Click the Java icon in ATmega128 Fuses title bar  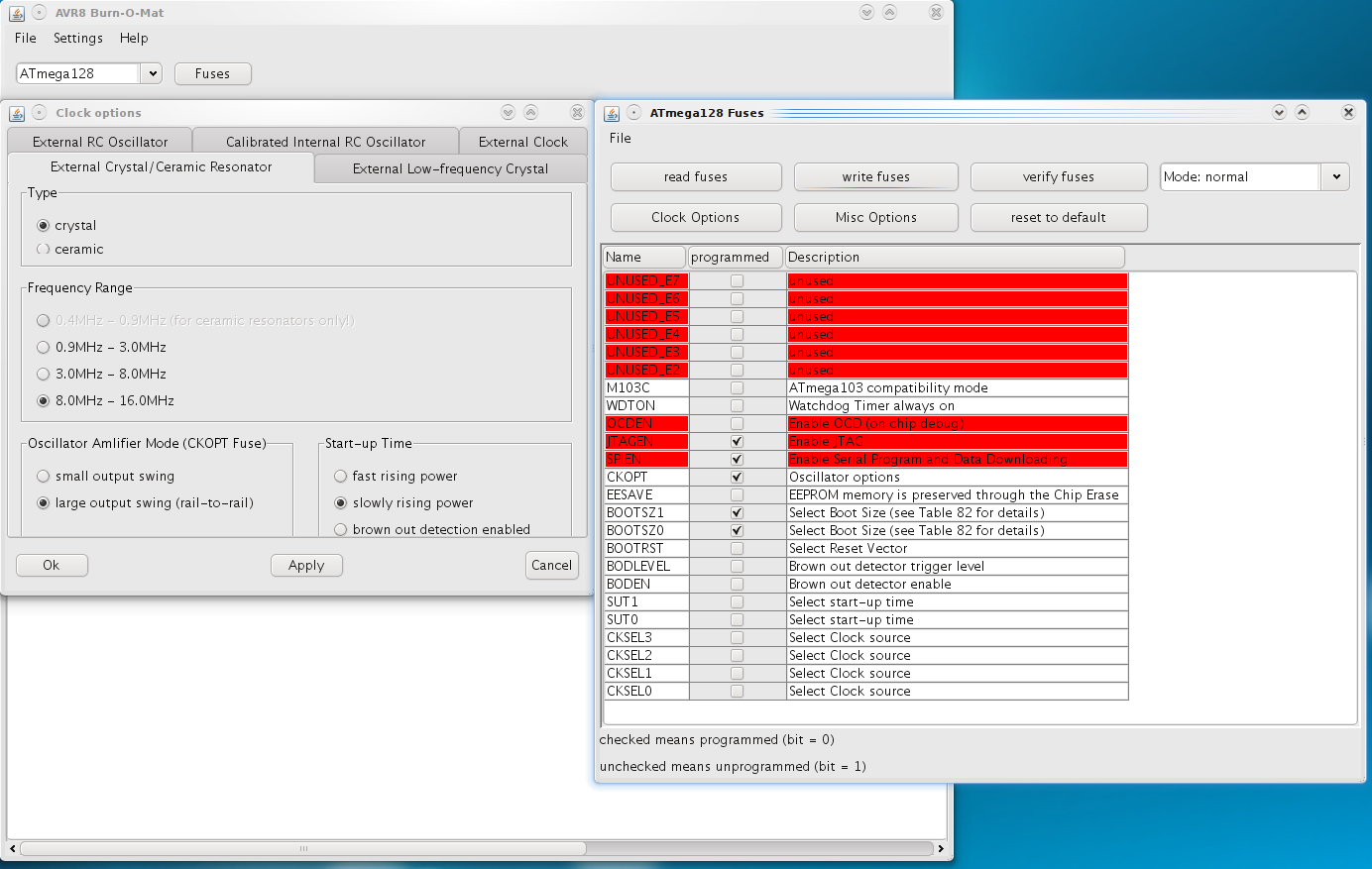click(612, 113)
